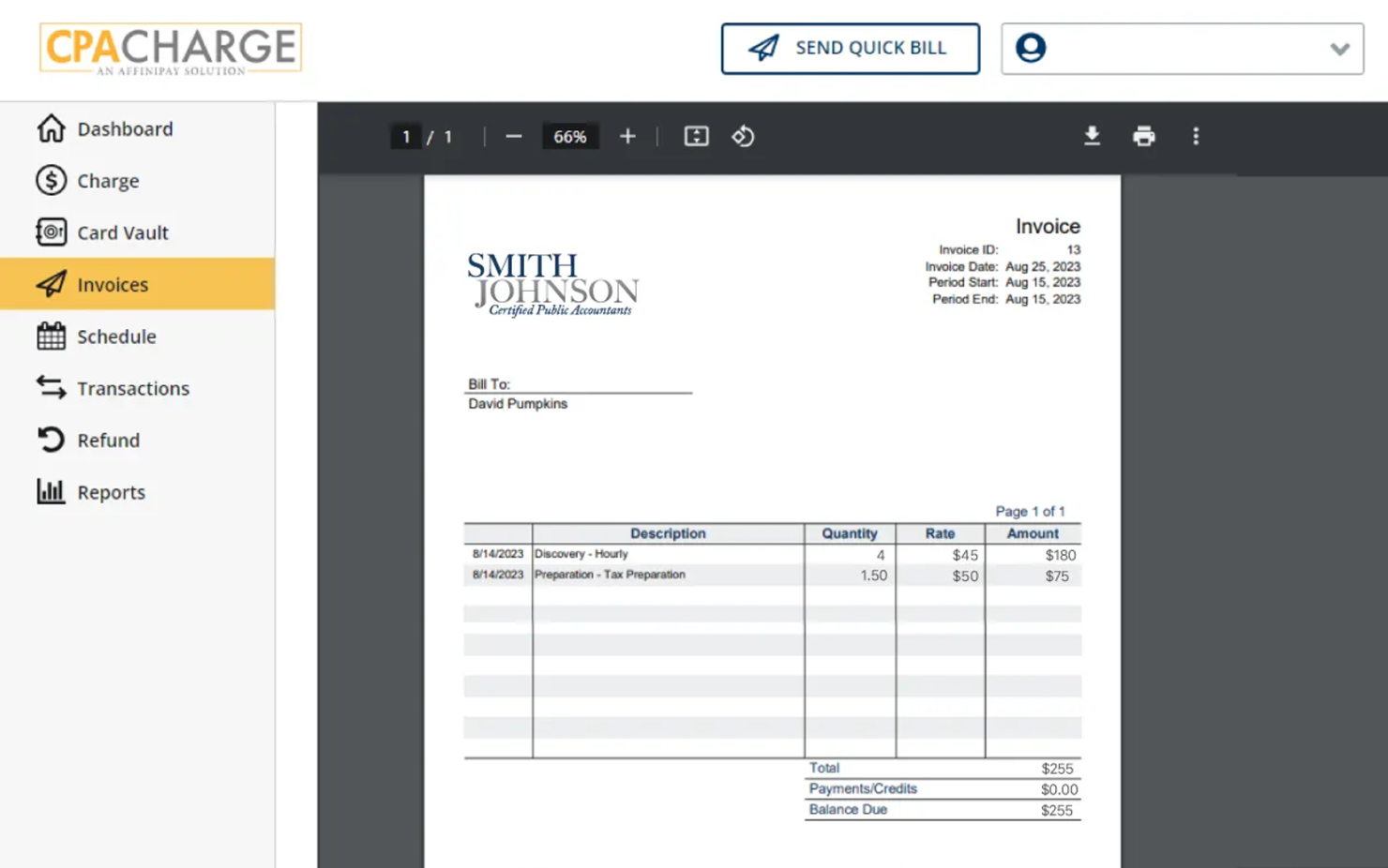This screenshot has width=1388, height=868.
Task: Open the Reports section
Action: click(x=111, y=491)
